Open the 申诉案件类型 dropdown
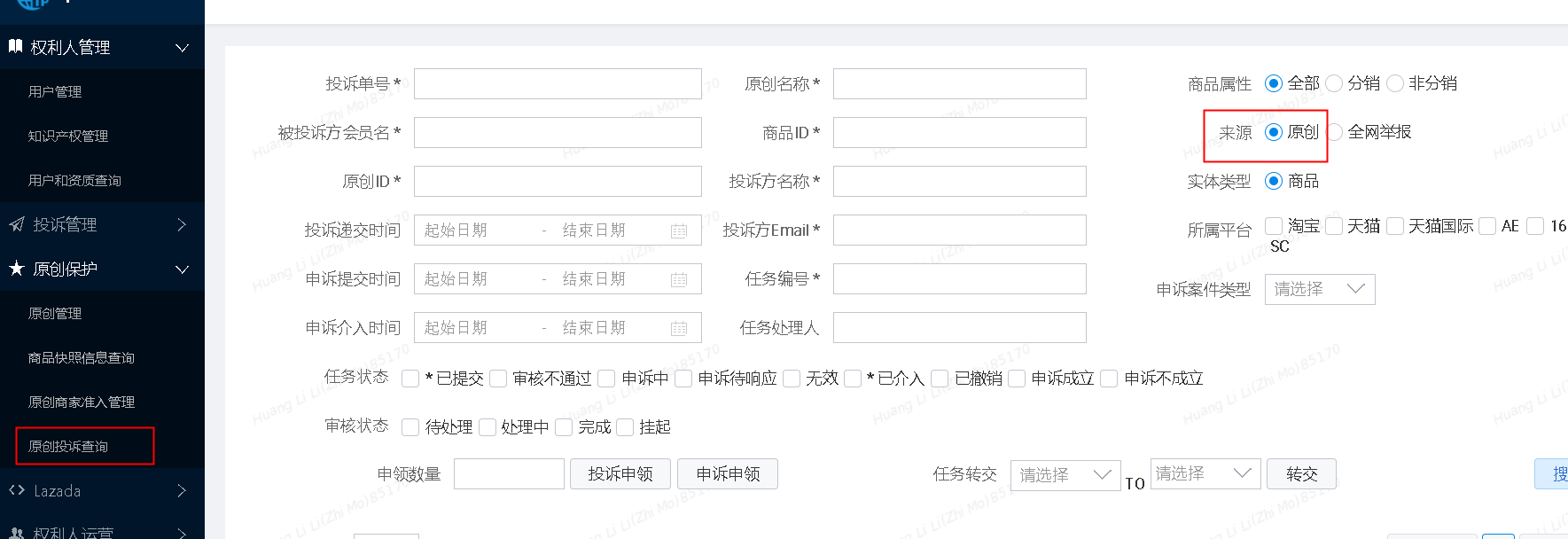Viewport: 1568px width, 539px height. tap(1319, 289)
